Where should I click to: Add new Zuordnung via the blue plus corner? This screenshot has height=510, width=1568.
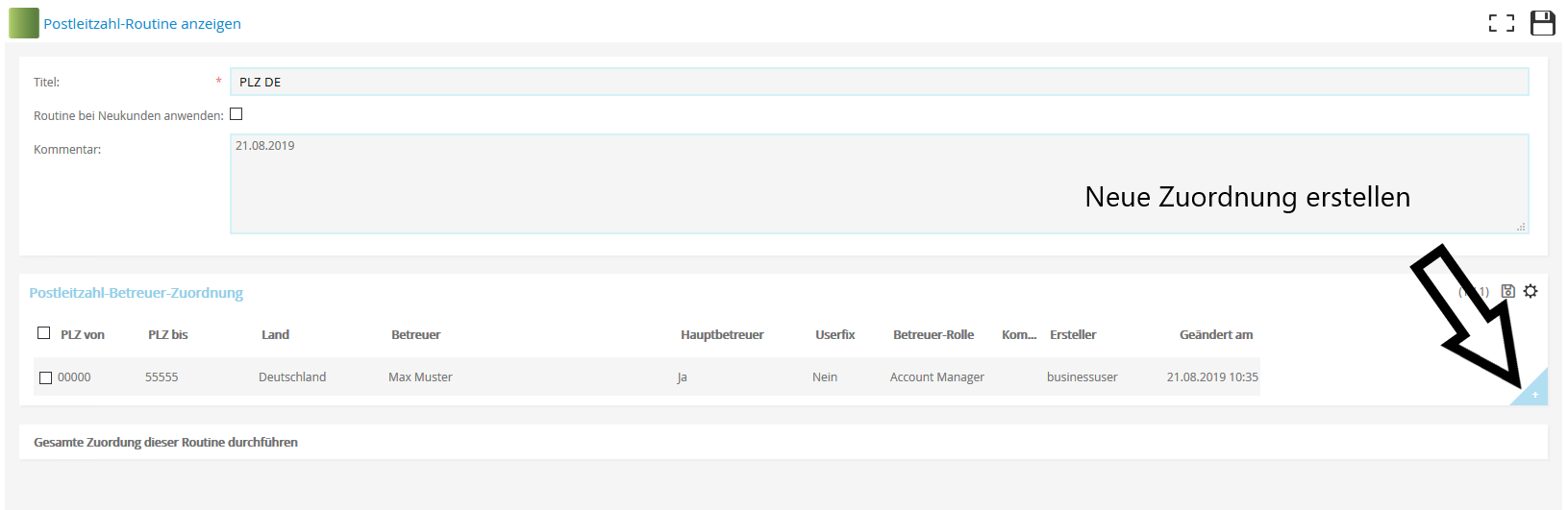coord(1533,393)
